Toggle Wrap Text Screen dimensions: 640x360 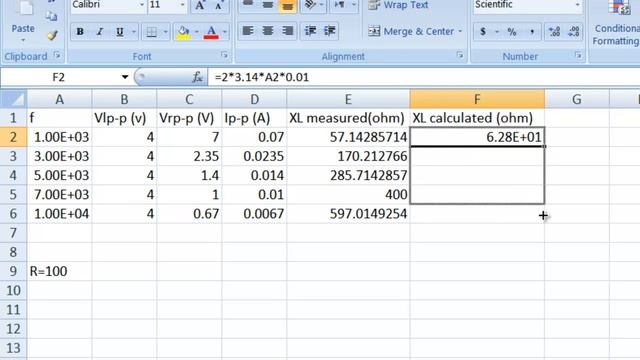[398, 5]
